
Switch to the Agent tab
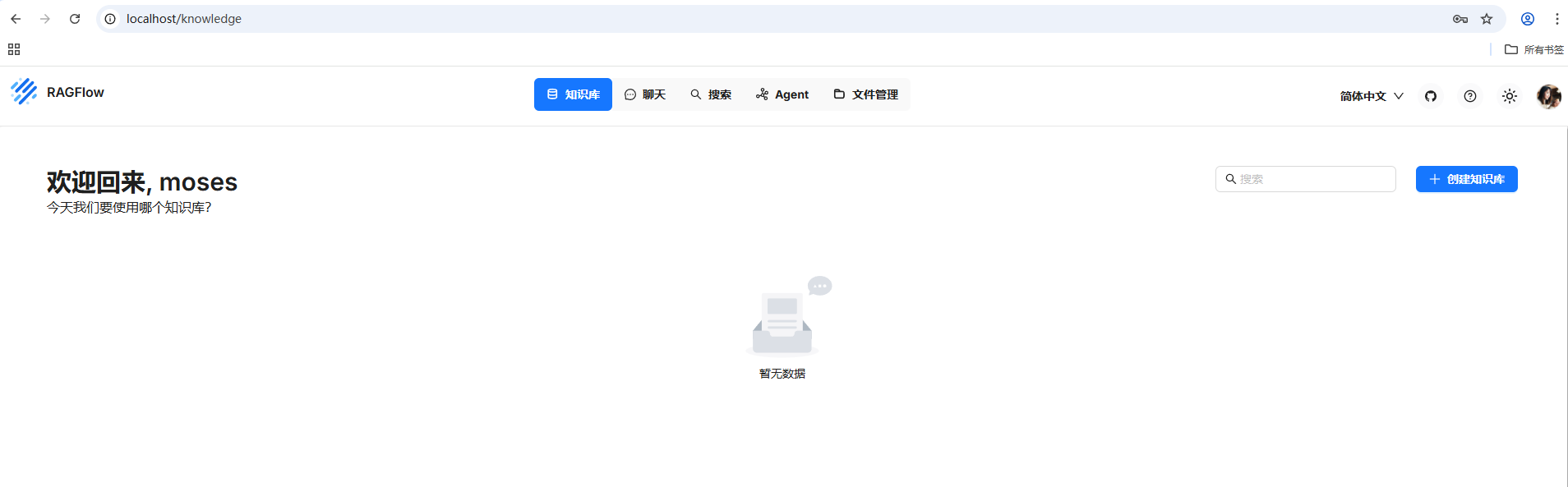click(x=782, y=94)
